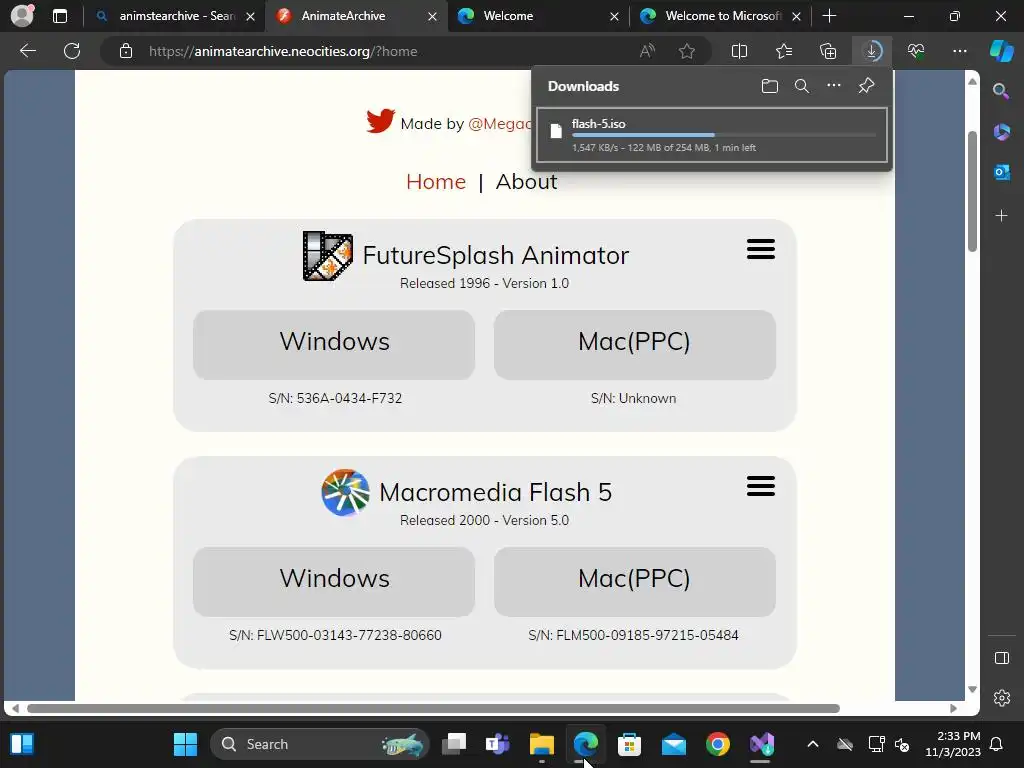Open the Windows Start button
The width and height of the screenshot is (1024, 768).
[185, 744]
